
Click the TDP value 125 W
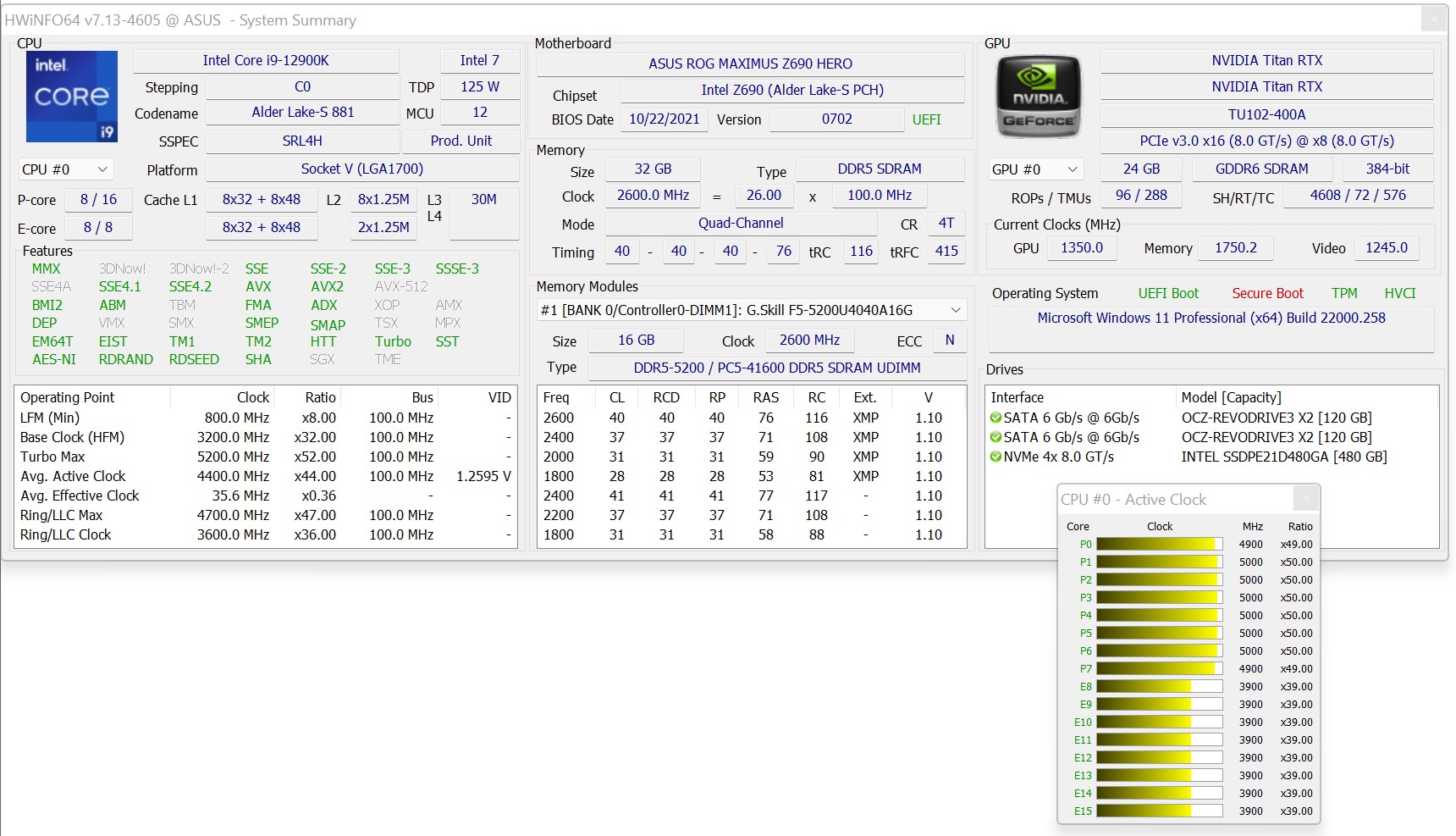tap(480, 87)
